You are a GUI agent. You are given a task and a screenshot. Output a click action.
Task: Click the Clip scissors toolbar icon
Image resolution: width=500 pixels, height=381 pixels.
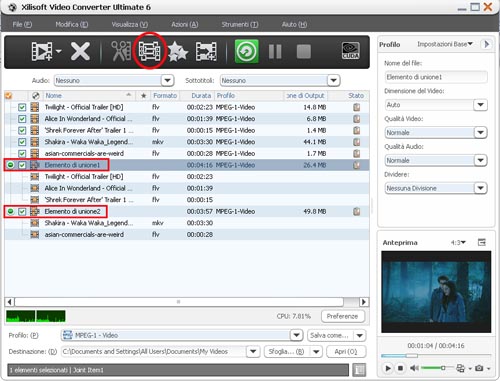pyautogui.click(x=121, y=51)
